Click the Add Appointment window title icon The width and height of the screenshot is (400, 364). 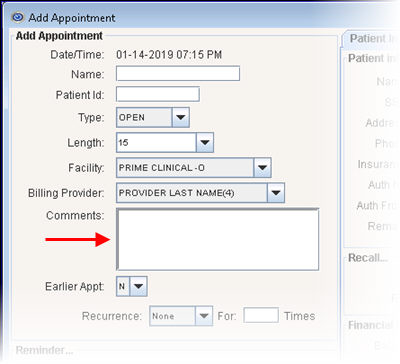point(17,17)
